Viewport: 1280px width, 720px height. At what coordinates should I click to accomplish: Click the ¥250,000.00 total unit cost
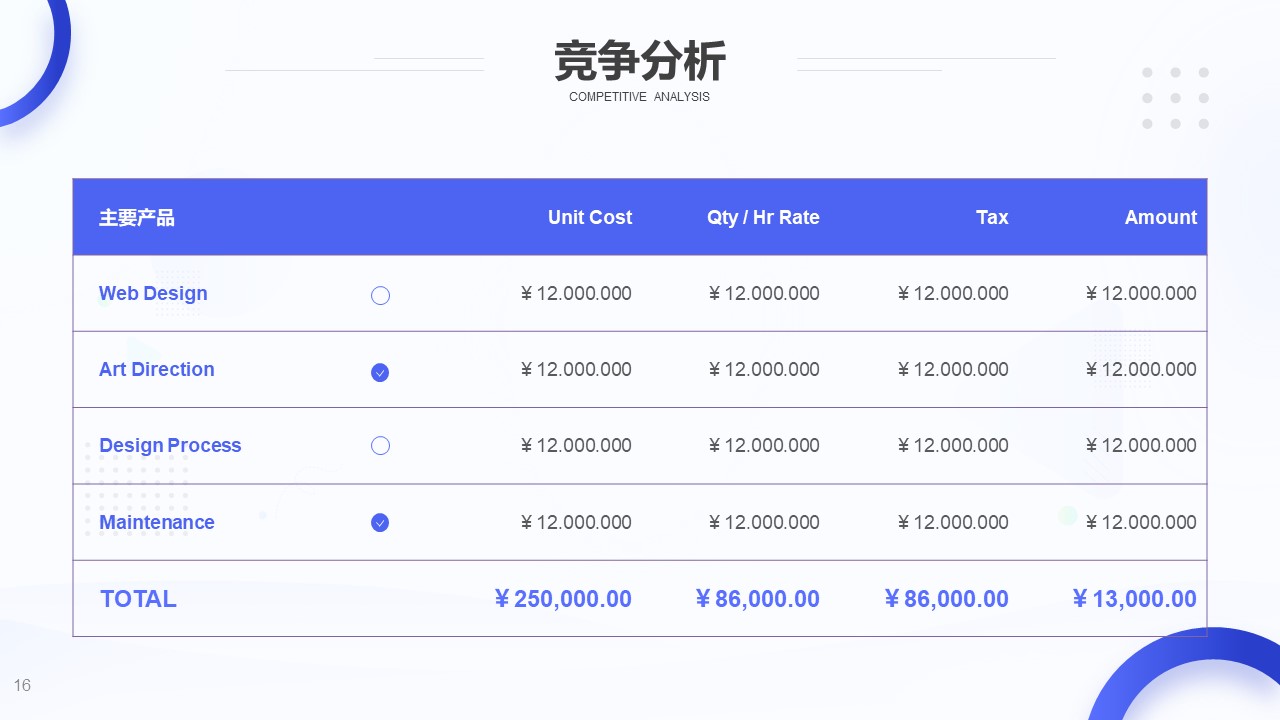[563, 599]
